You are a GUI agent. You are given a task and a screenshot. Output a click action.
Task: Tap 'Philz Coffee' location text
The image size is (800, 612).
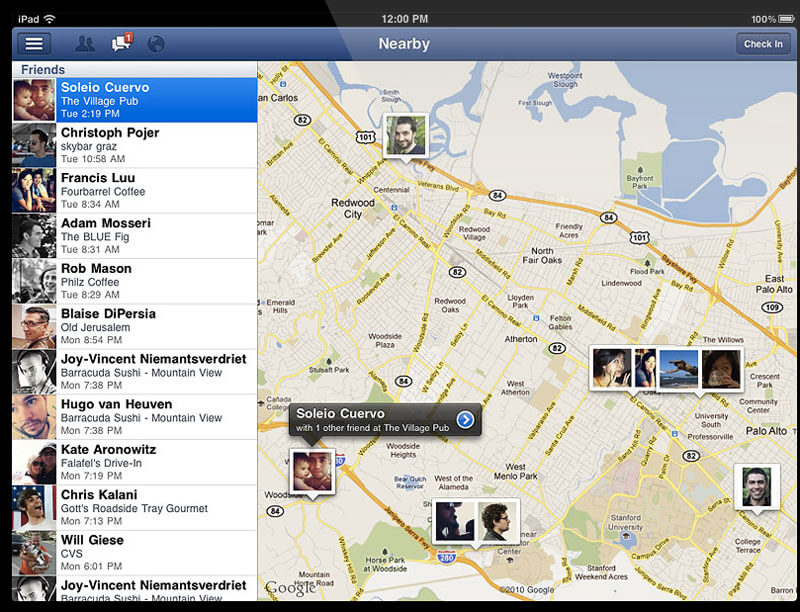(x=90, y=282)
